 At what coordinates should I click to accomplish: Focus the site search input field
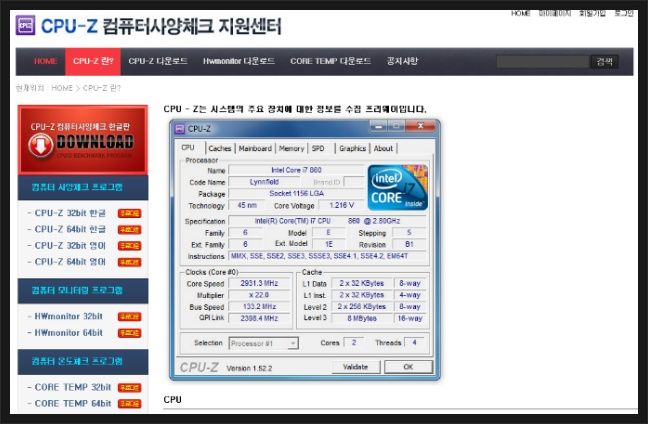click(543, 62)
